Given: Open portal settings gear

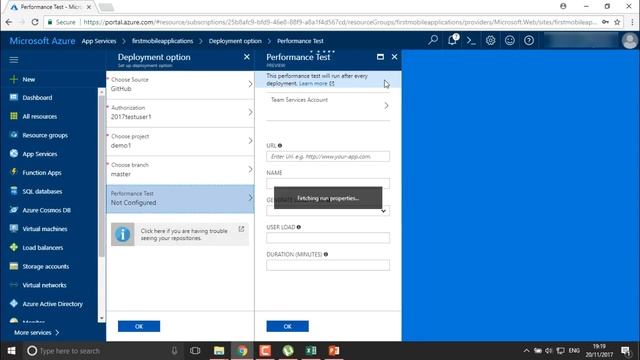Looking at the screenshot, I should (x=490, y=40).
